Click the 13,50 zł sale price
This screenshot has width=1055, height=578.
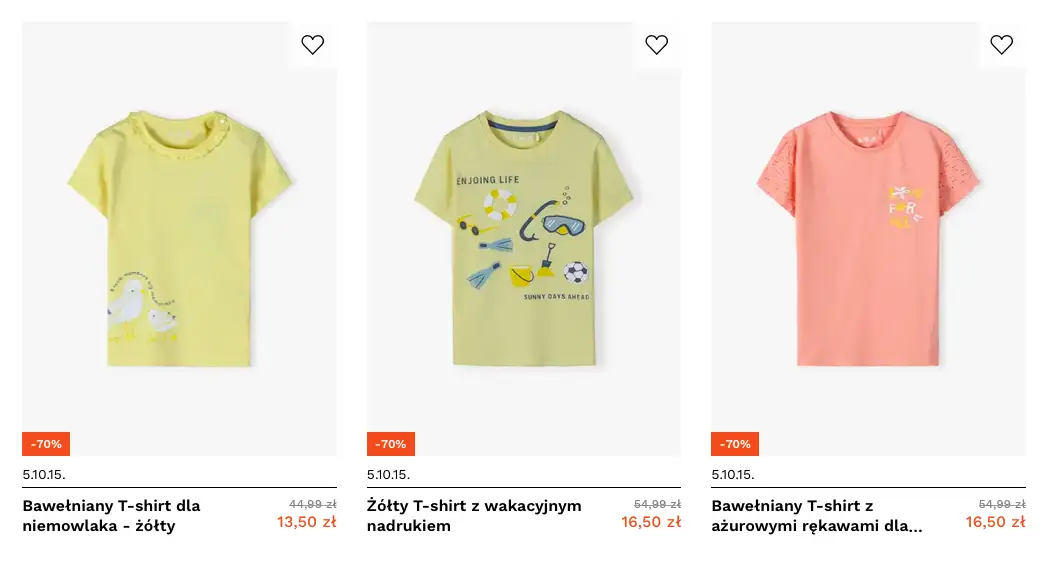[x=306, y=522]
